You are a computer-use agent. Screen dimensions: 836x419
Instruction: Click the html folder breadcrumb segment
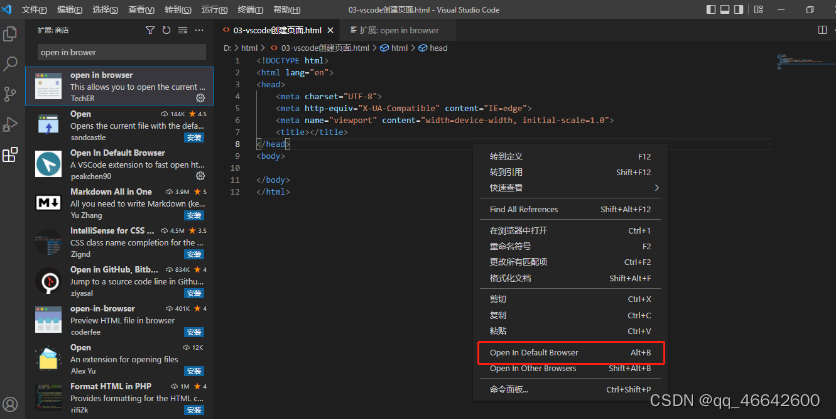pos(249,48)
